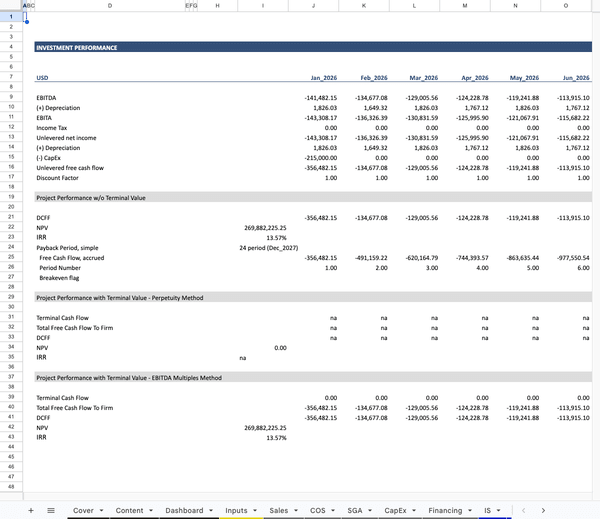Click the INVESTMENT PERFORMANCE title cell
The width and height of the screenshot is (600, 519).
click(77, 47)
